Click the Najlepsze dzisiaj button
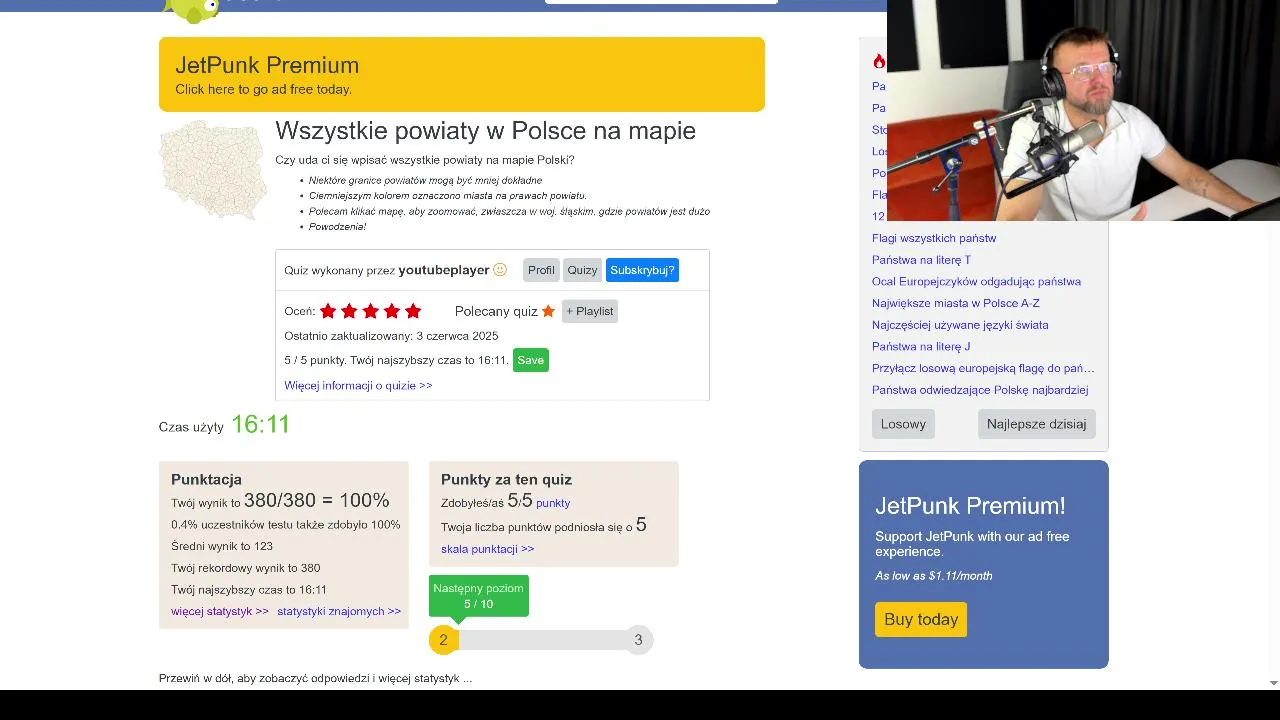This screenshot has width=1280, height=720. click(x=1036, y=424)
